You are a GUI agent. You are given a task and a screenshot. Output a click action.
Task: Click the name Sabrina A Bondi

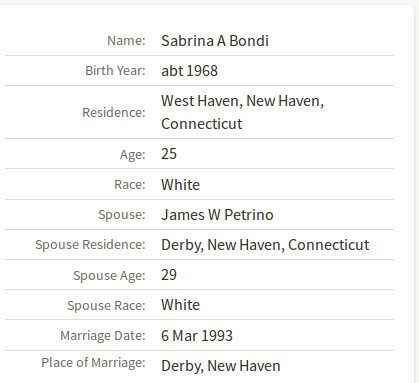(215, 41)
